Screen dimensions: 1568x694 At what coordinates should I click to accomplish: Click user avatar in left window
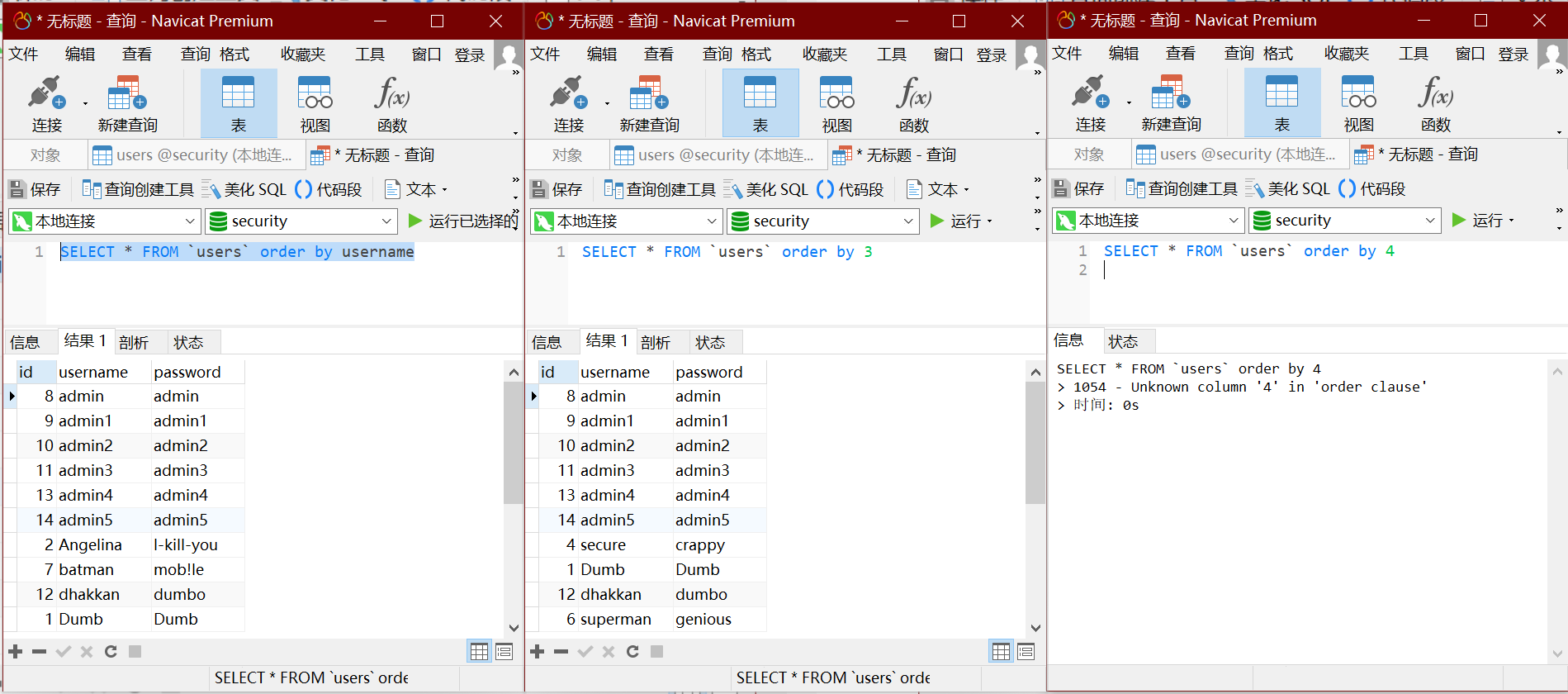(x=508, y=55)
